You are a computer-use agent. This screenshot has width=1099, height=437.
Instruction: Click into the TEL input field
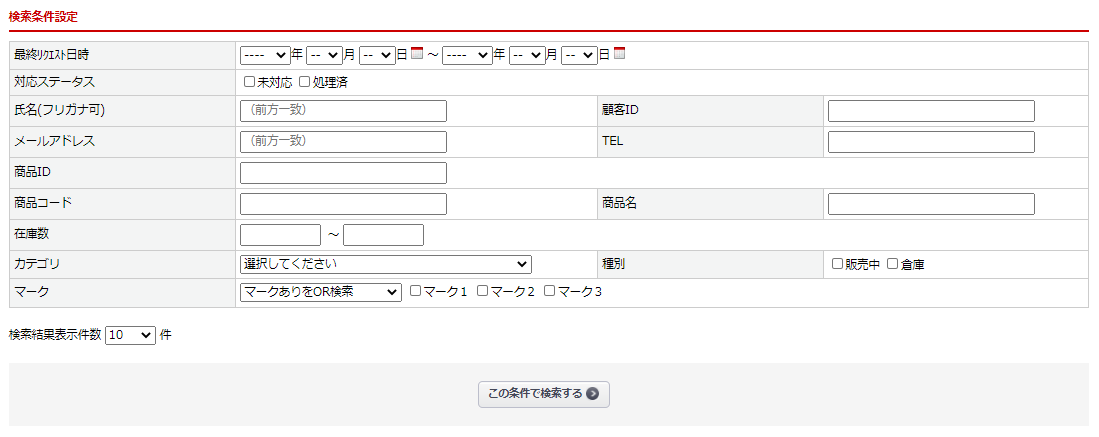931,142
